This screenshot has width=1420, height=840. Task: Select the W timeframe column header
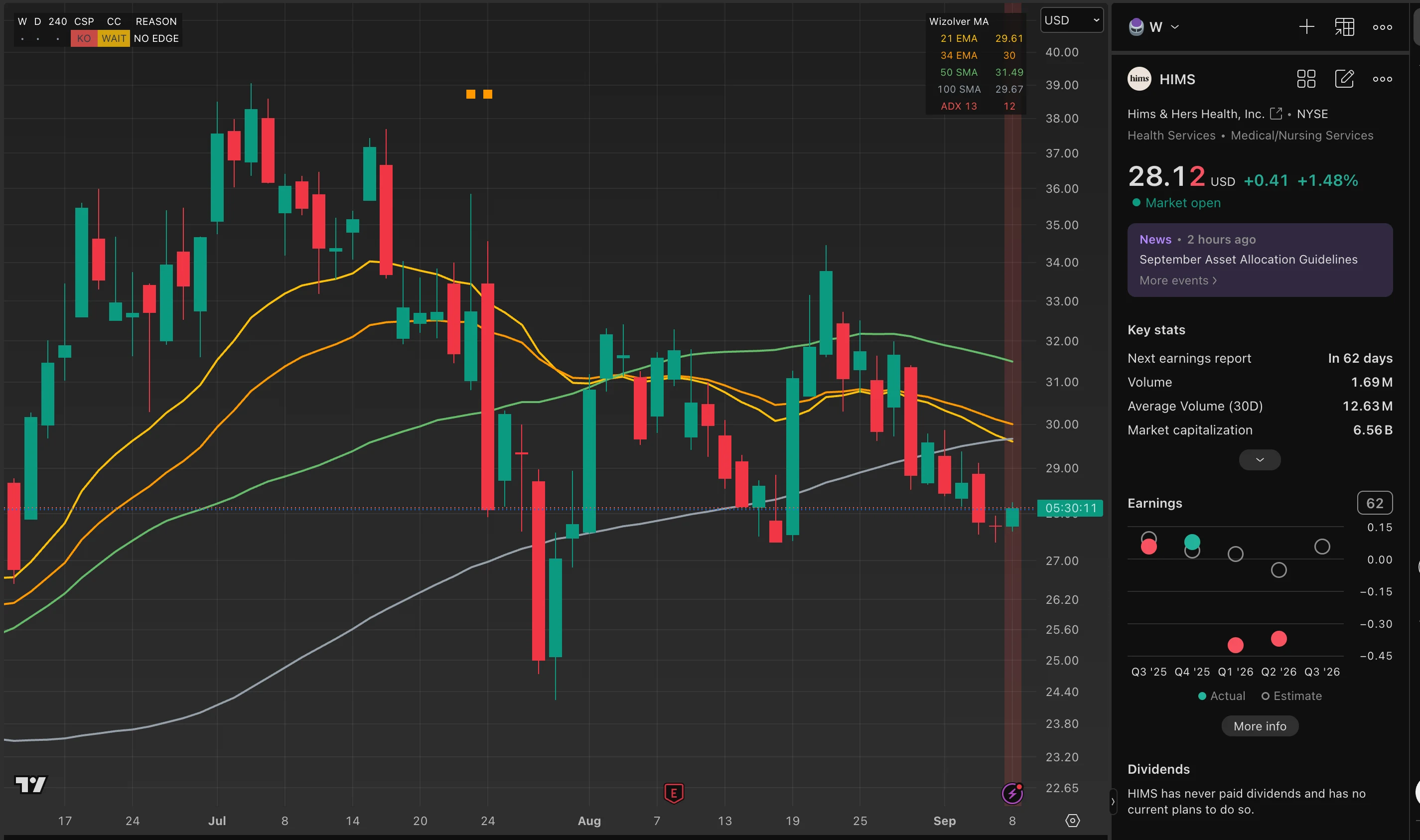pos(22,21)
